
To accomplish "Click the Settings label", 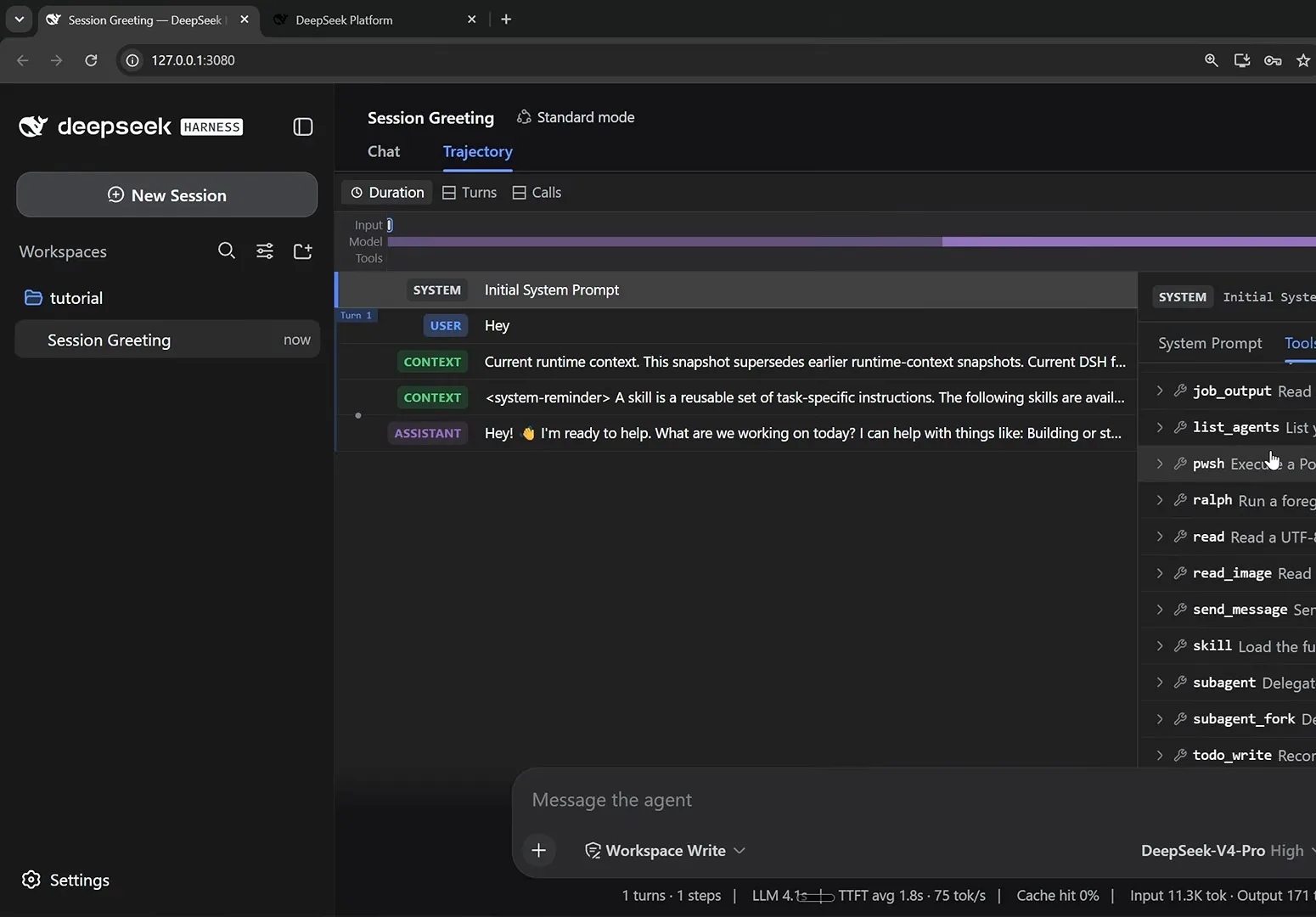I will (x=80, y=880).
